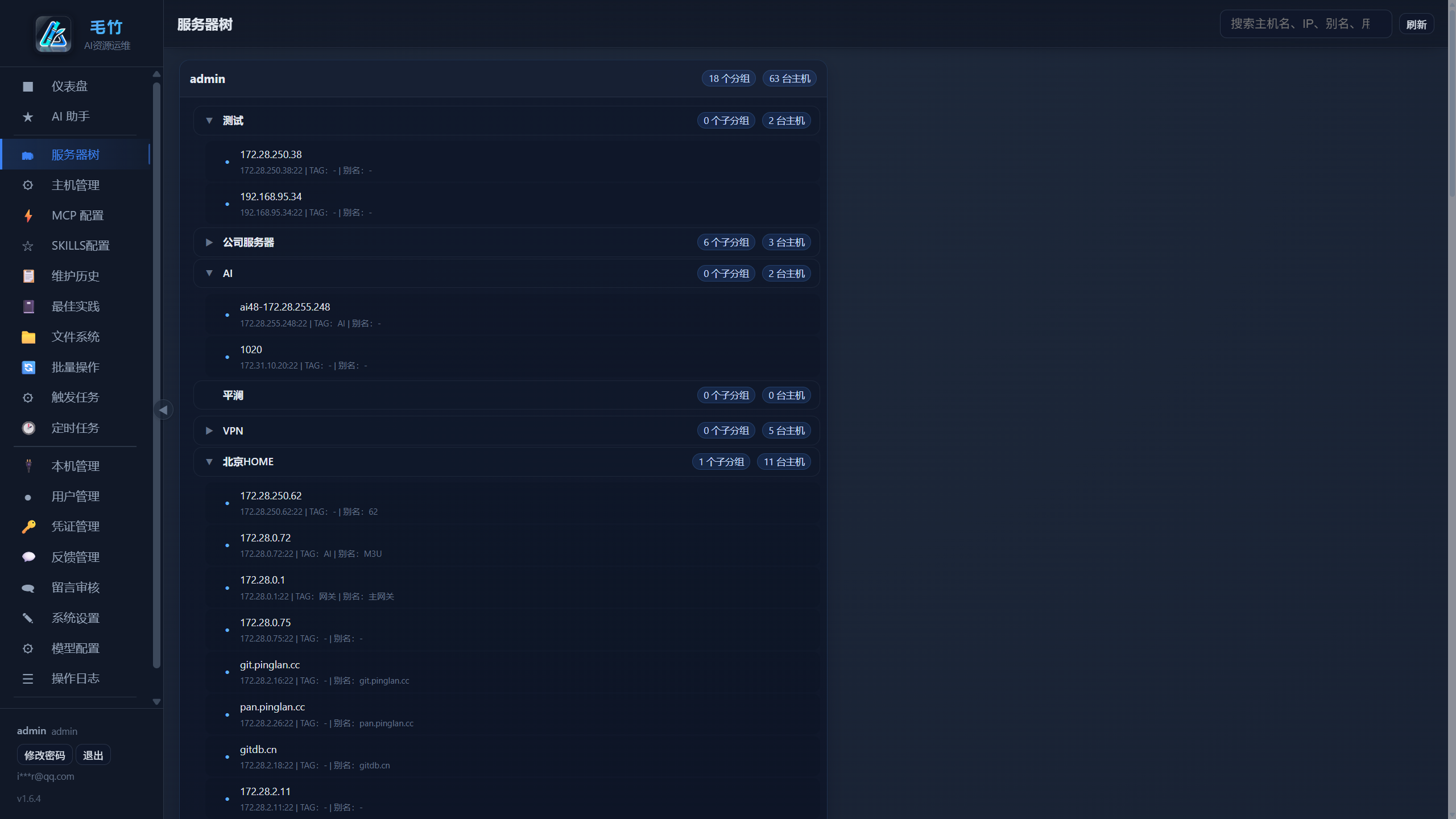The image size is (1456, 819).
Task: Click the 操作日志 list icon
Action: [28, 679]
